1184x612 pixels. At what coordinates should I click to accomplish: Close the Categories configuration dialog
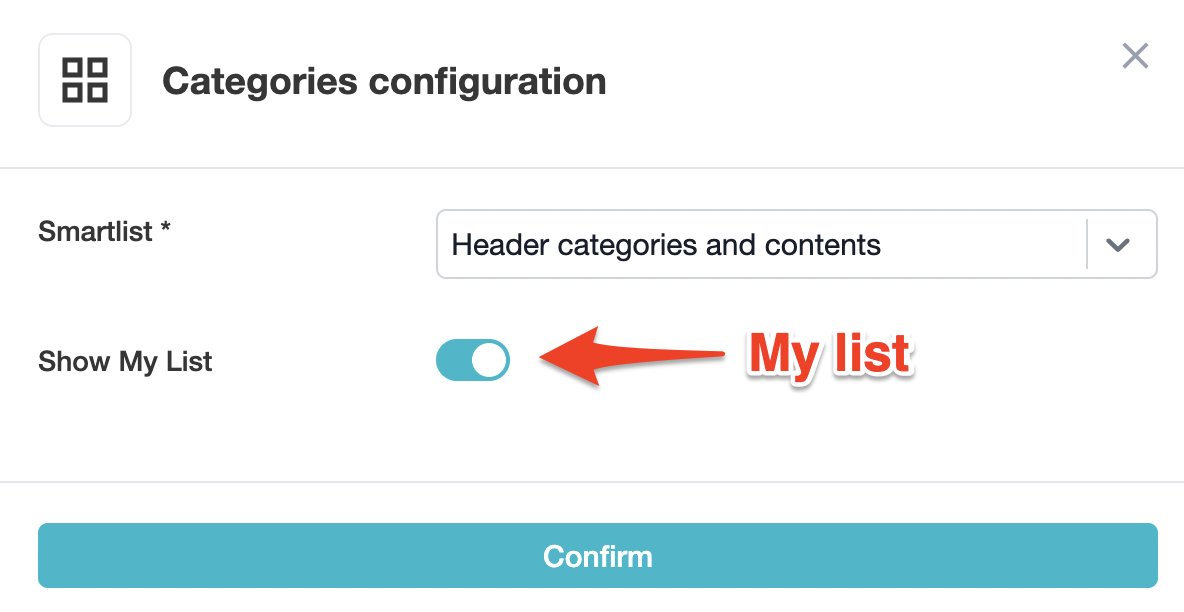pyautogui.click(x=1135, y=56)
